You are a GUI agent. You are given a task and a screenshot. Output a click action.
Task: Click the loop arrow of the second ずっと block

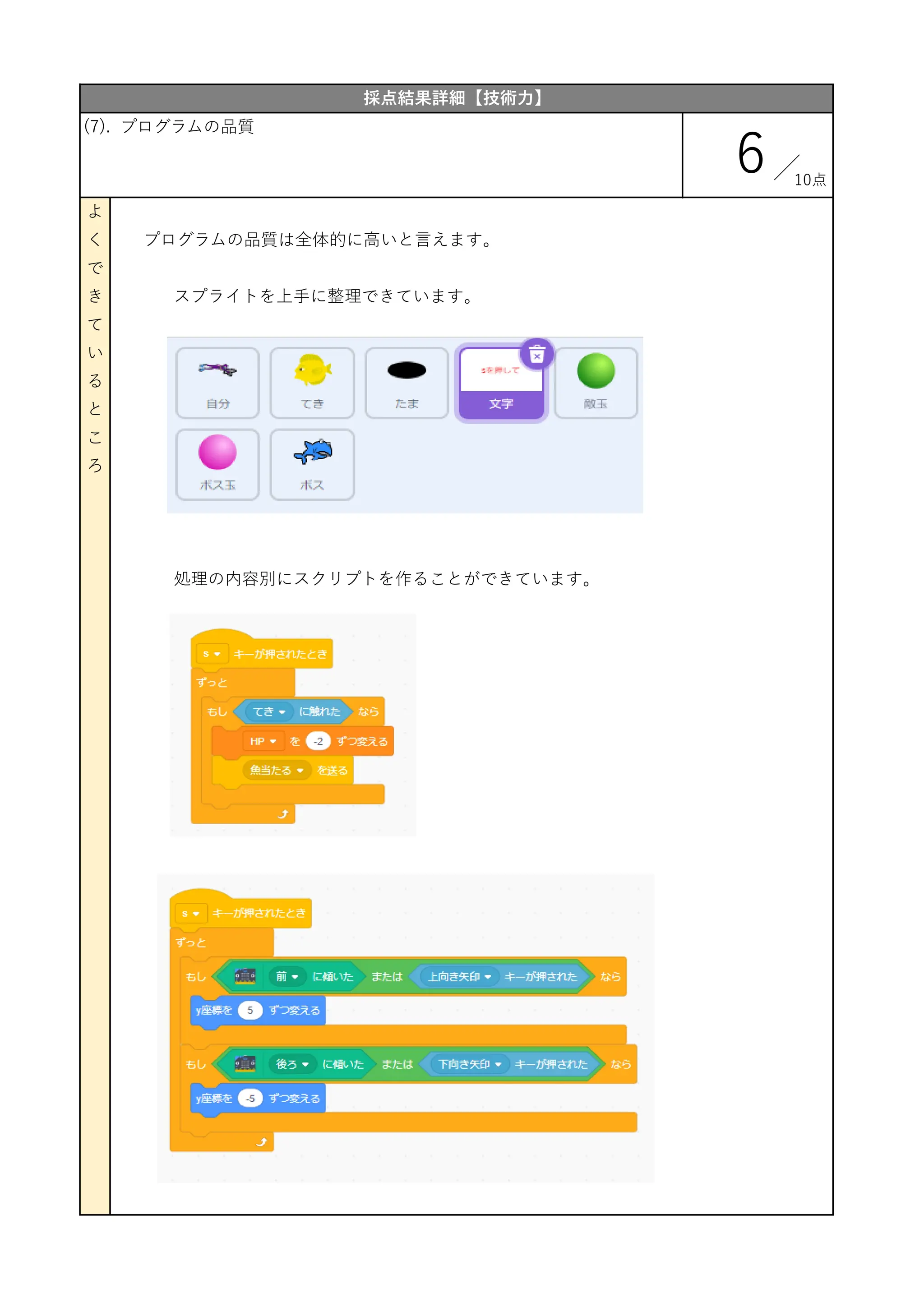[x=261, y=1141]
